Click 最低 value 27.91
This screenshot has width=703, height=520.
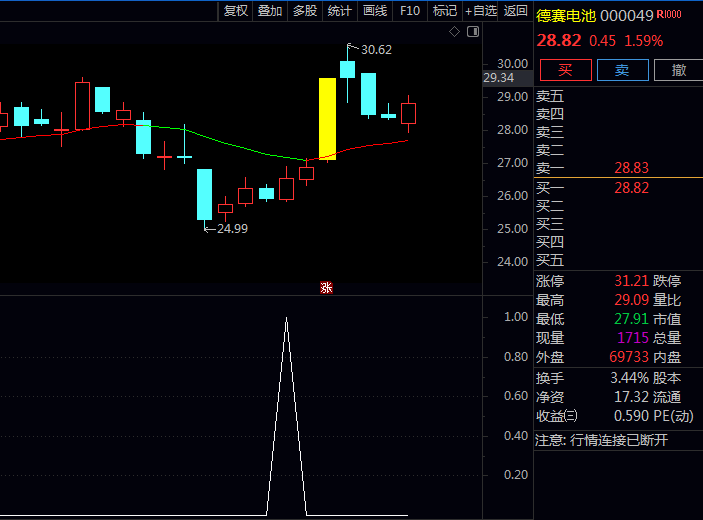click(x=631, y=319)
